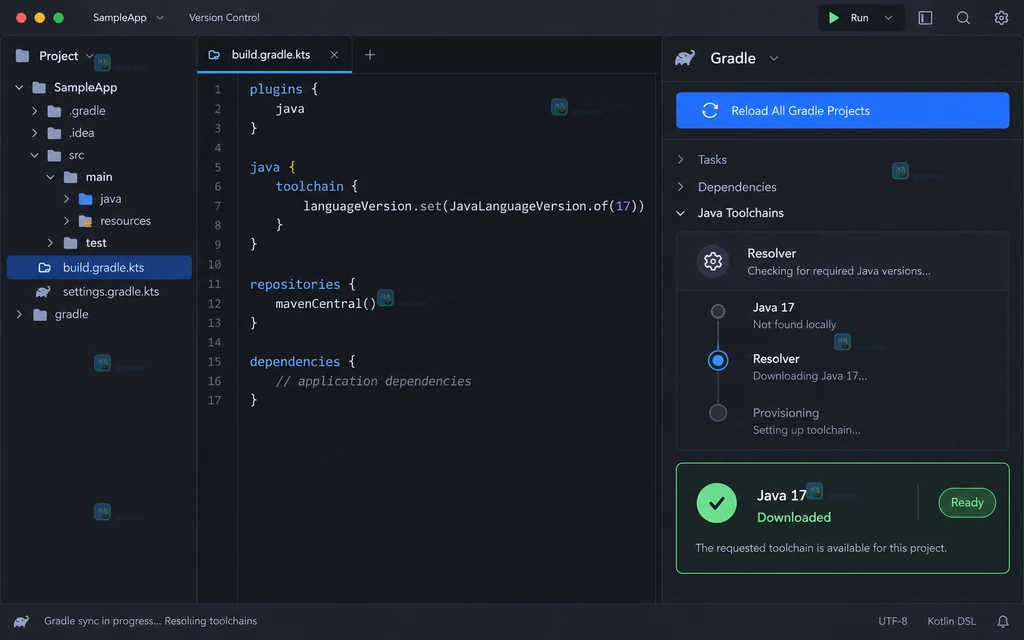Screen dimensions: 1024x640
Task: Add a new editor tab with plus
Action: click(x=370, y=55)
